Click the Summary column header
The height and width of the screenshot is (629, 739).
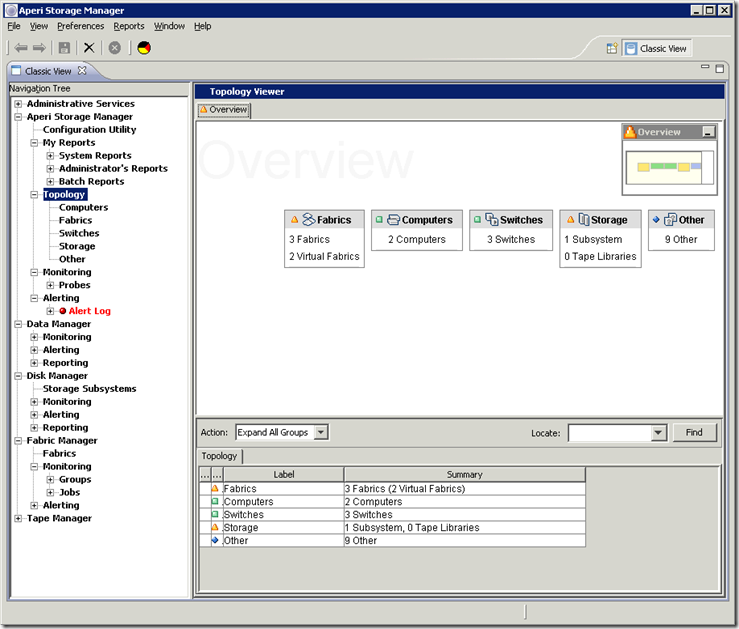465,474
